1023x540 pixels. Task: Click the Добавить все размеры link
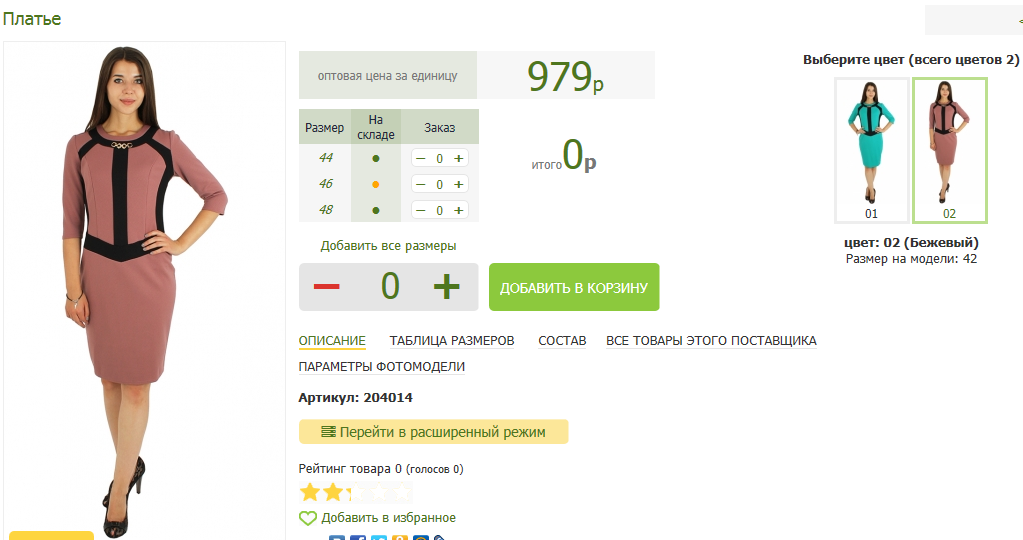388,246
